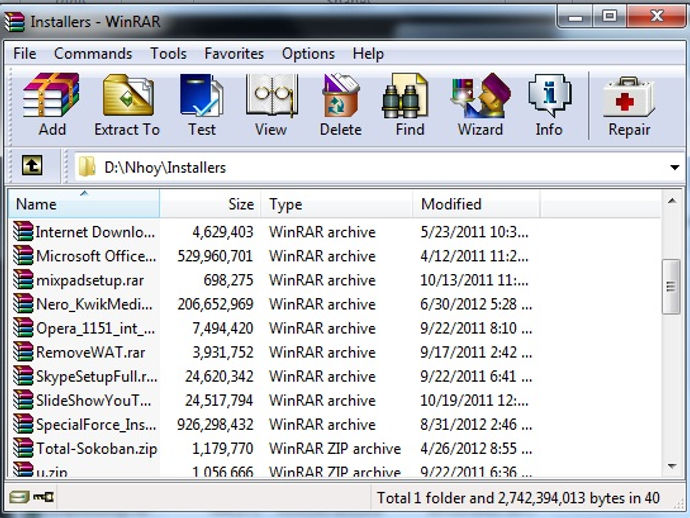
Task: Click the folder icon in address bar
Action: point(87,167)
